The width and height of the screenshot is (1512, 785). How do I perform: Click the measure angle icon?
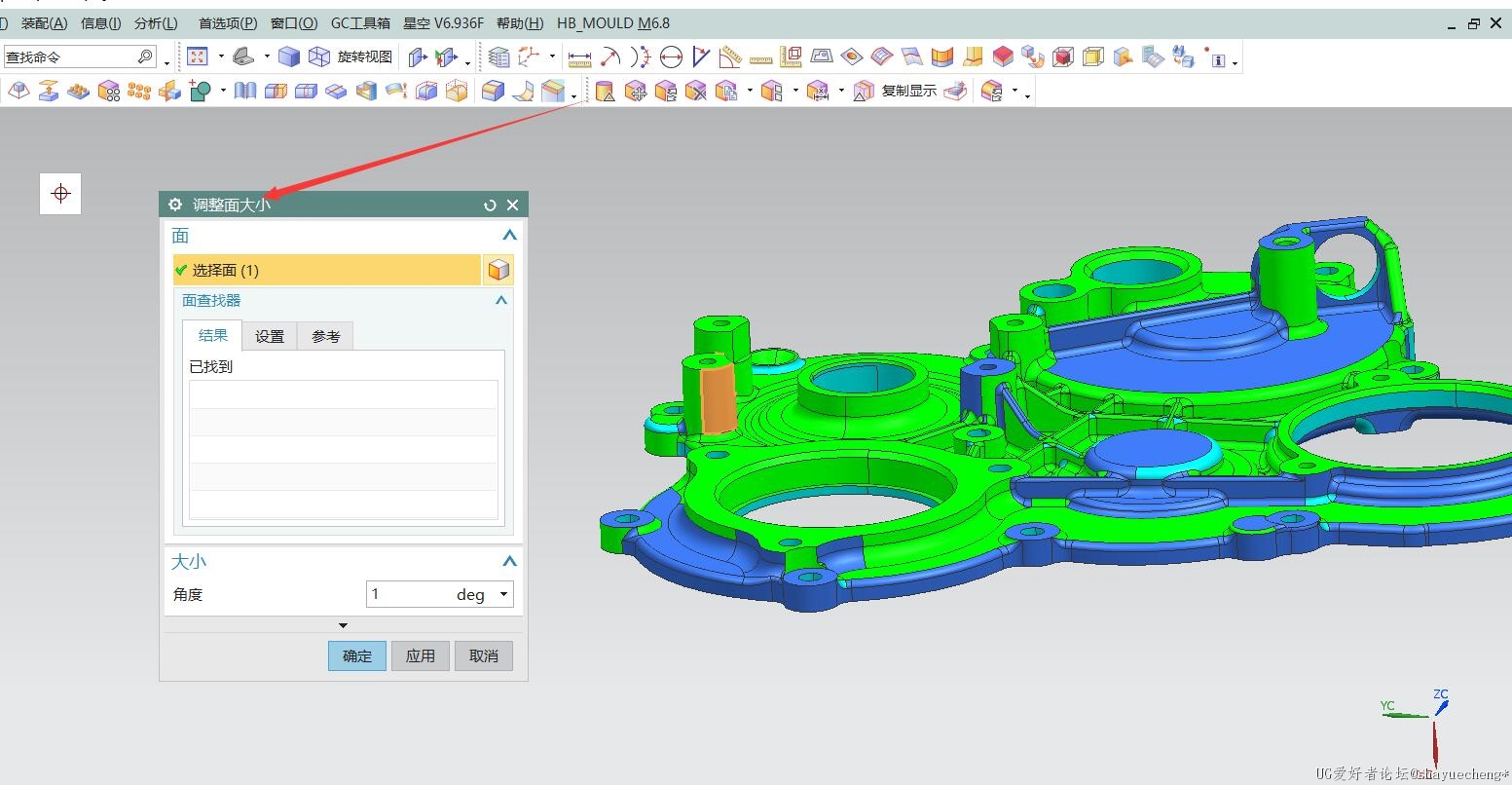(x=700, y=57)
